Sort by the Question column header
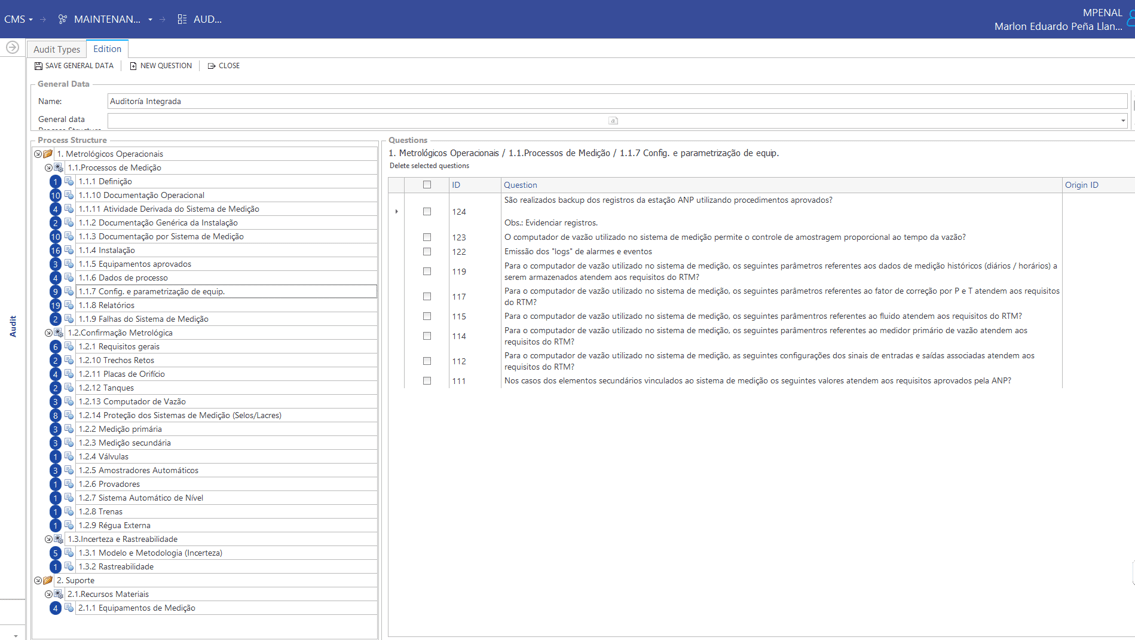This screenshot has height=640, width=1135. click(x=520, y=185)
